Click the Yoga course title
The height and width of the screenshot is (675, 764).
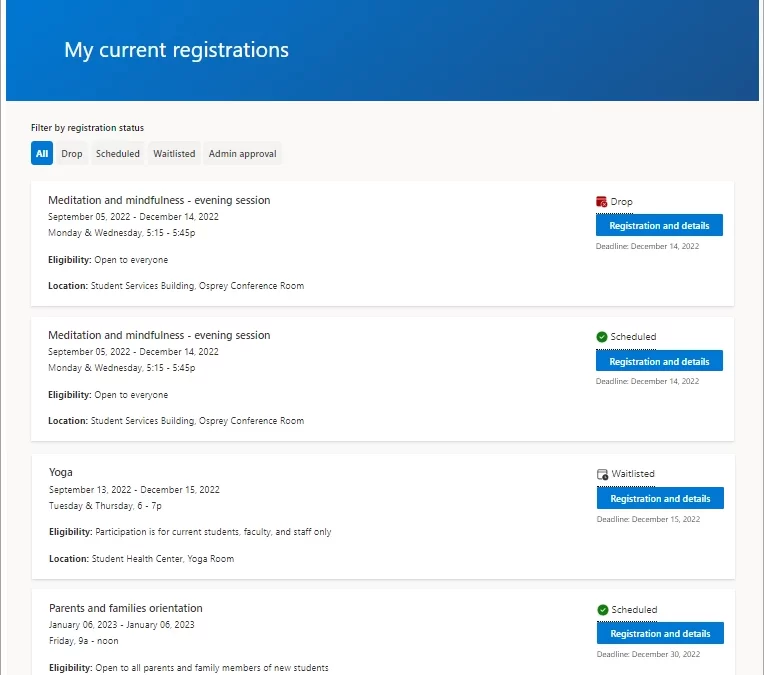(x=60, y=472)
